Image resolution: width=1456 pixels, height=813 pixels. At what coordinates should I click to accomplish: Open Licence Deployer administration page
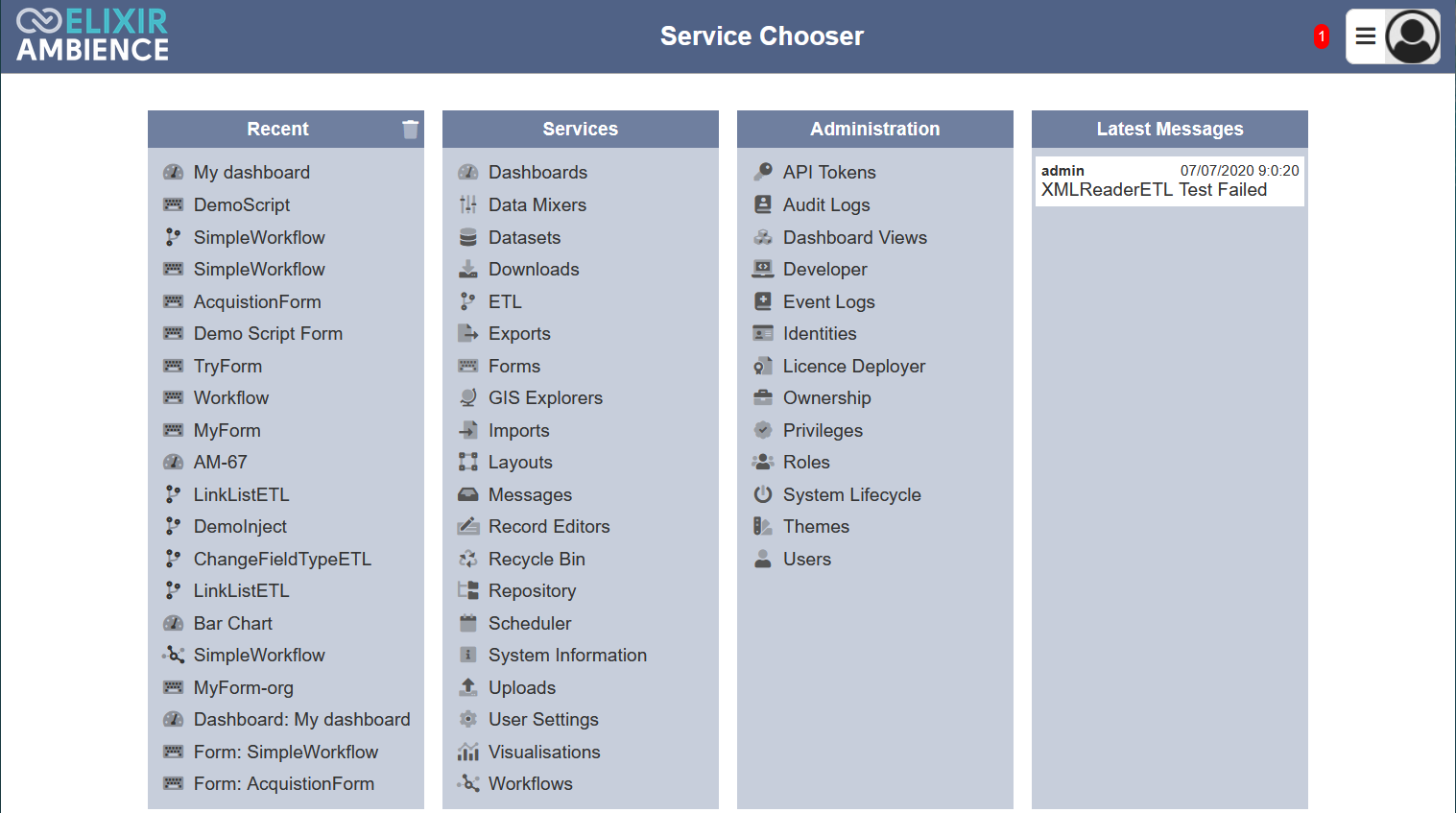point(853,366)
